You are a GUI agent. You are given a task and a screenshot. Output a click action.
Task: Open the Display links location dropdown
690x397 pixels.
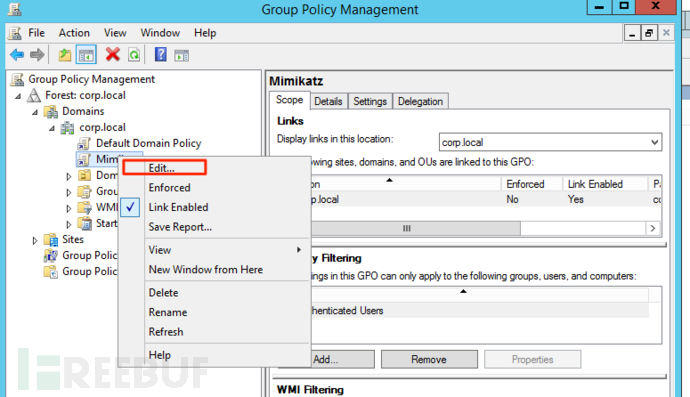654,142
